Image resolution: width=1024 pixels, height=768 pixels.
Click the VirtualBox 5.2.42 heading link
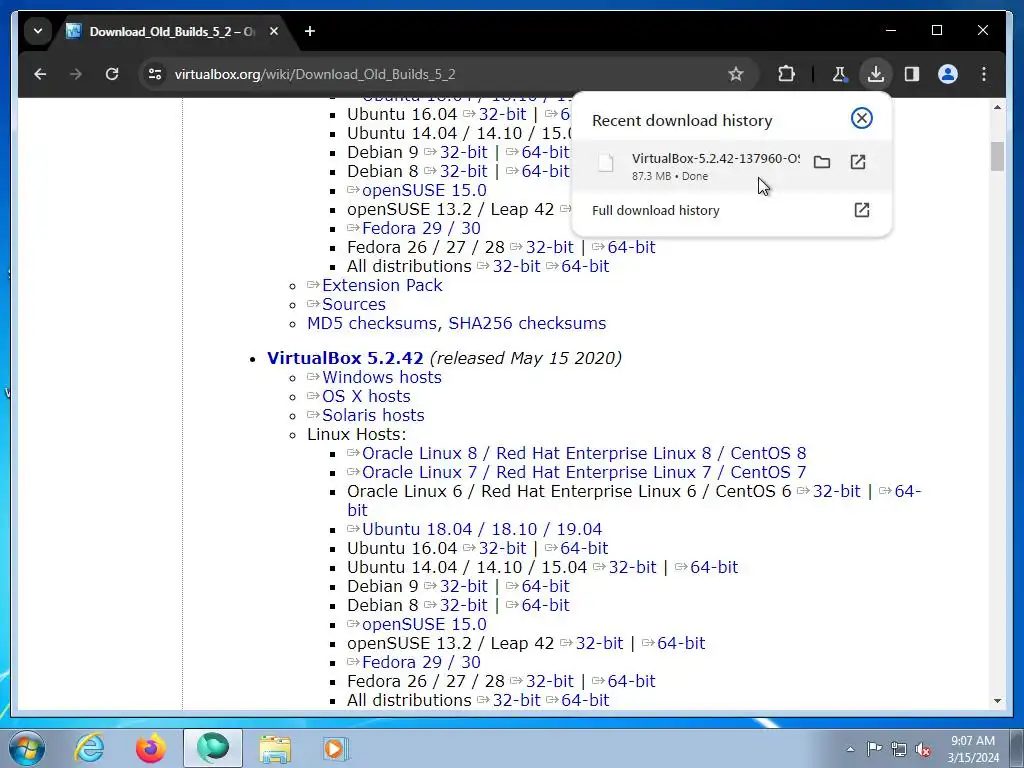click(x=345, y=359)
